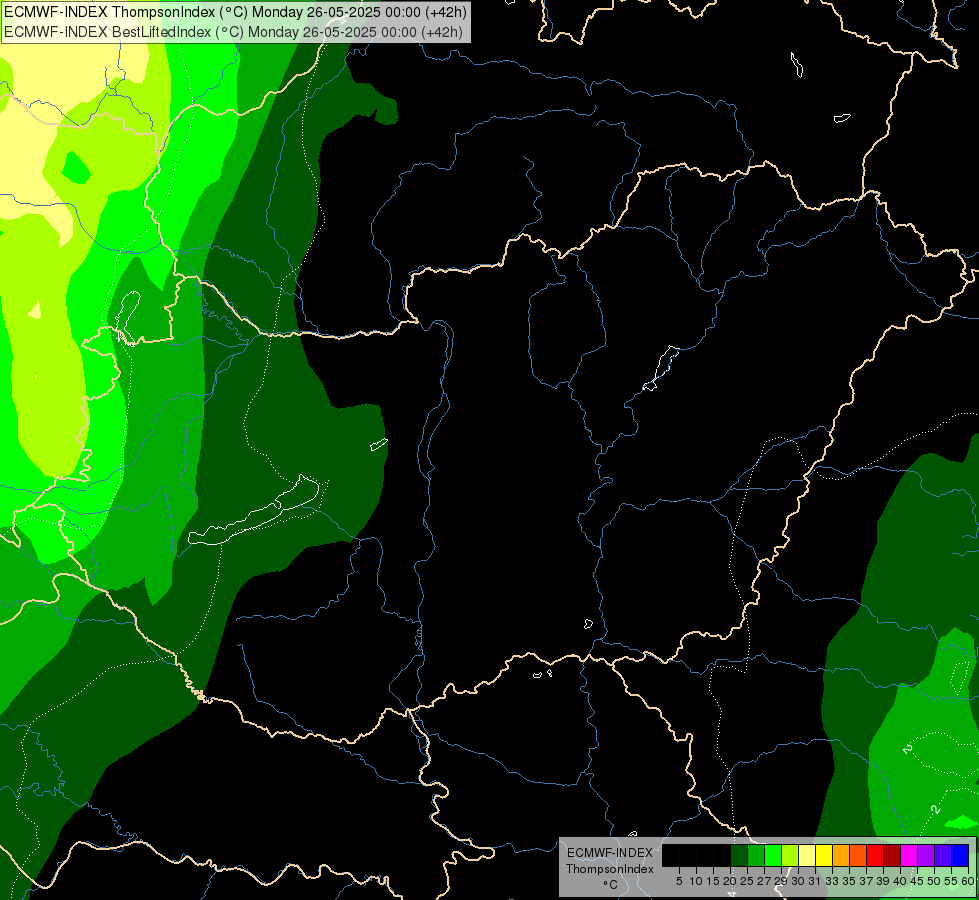Click the BestLiftedIndex title line at top
The image size is (979, 900).
pos(233,31)
